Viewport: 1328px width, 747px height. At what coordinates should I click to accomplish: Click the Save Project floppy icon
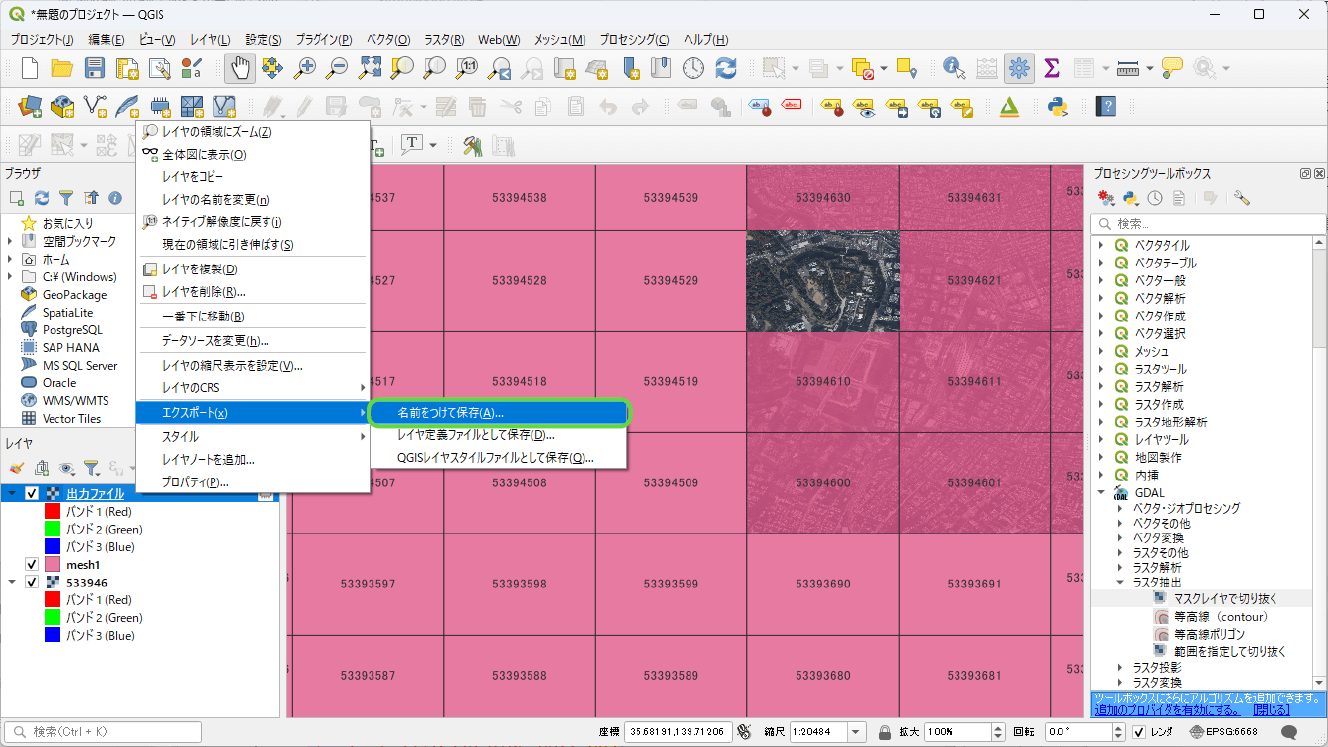click(x=95, y=68)
